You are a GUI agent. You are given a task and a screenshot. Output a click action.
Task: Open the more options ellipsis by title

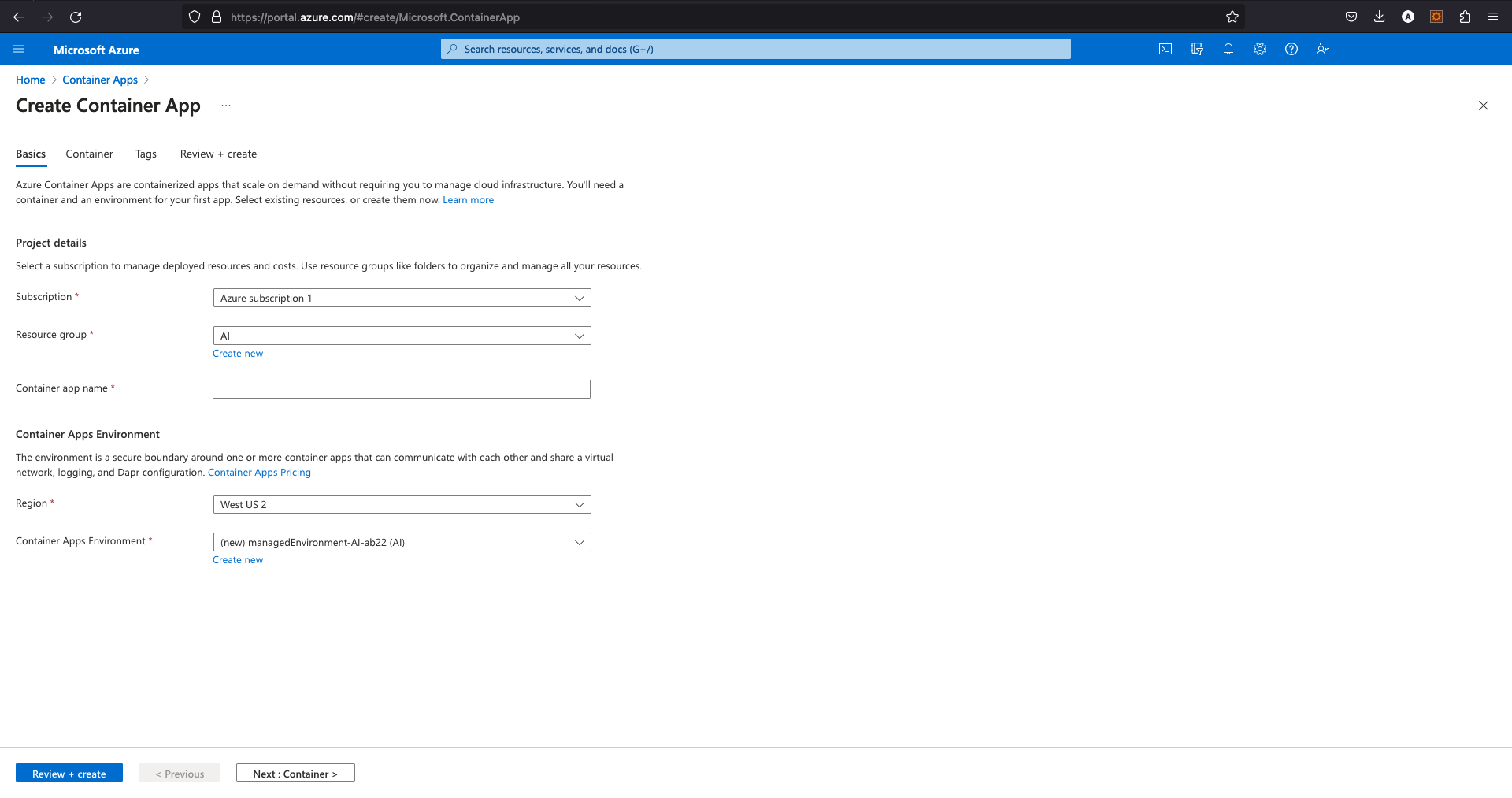226,106
